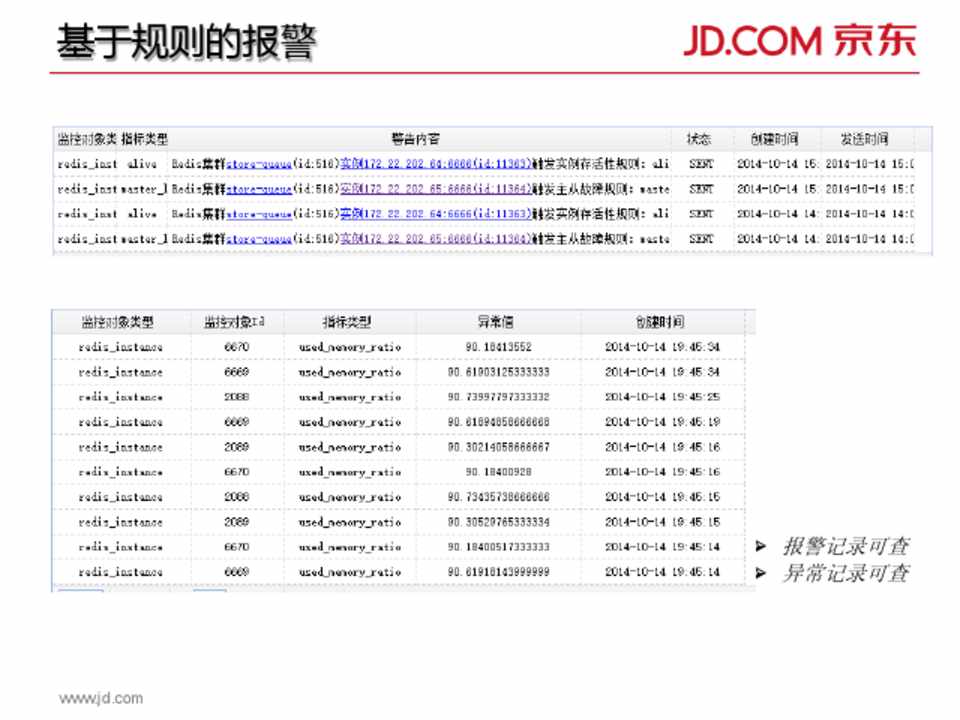This screenshot has width=960, height=720.
Task: Click the arrow bullet beside 报警记录可查
Action: [x=761, y=547]
